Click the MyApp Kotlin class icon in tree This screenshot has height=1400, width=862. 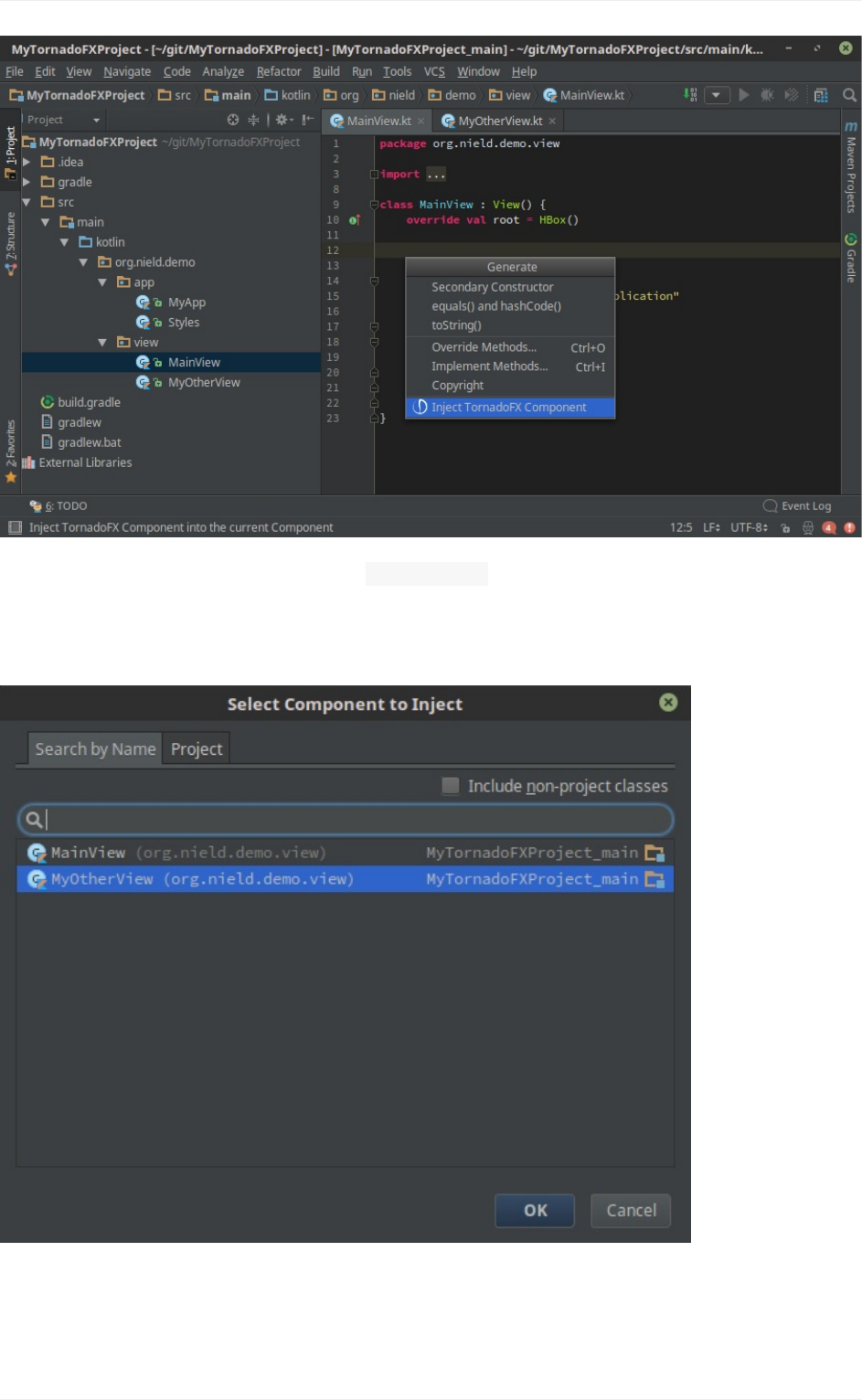click(x=144, y=302)
